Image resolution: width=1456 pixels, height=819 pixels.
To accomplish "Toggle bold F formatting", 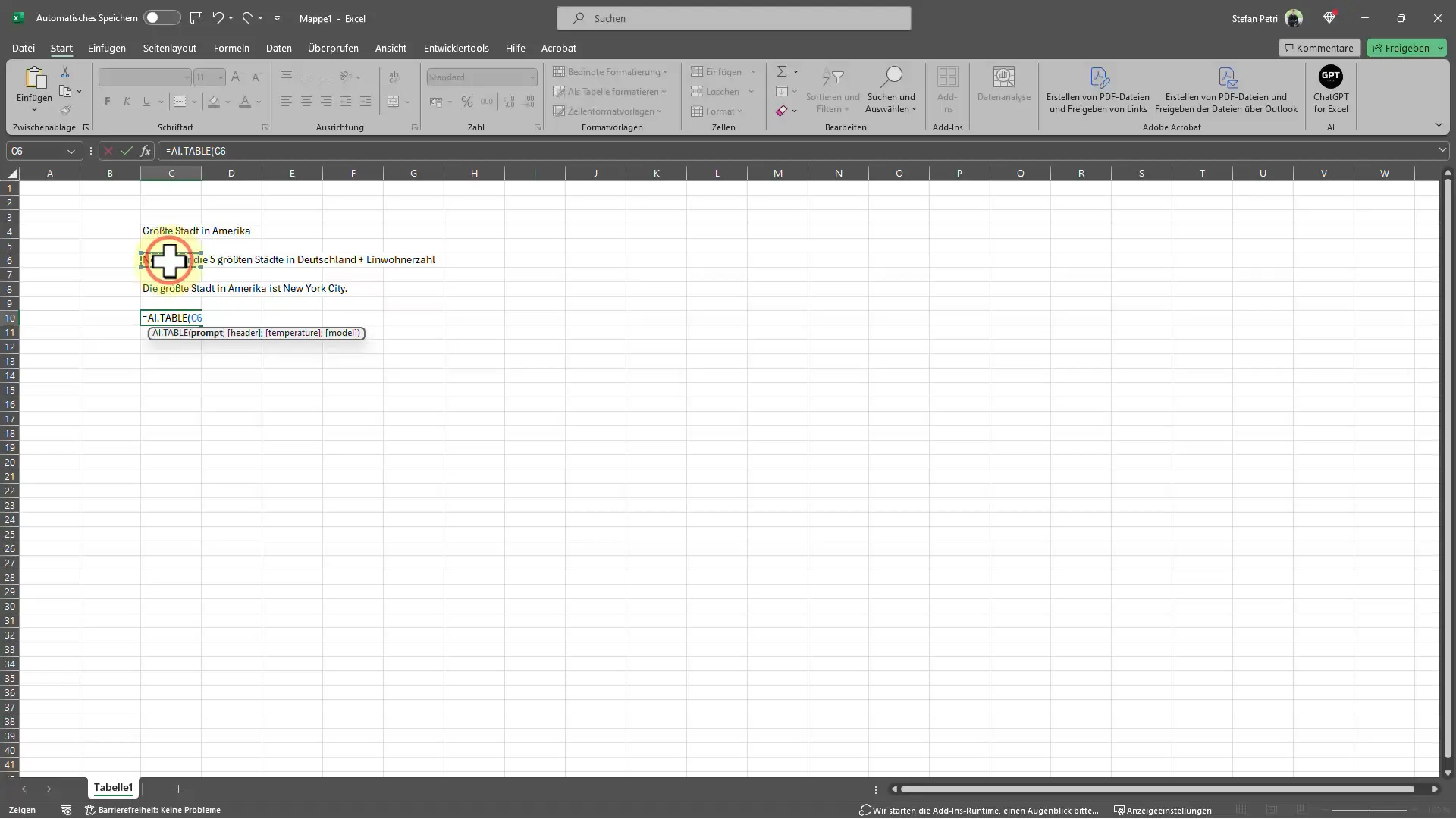I will tap(108, 102).
